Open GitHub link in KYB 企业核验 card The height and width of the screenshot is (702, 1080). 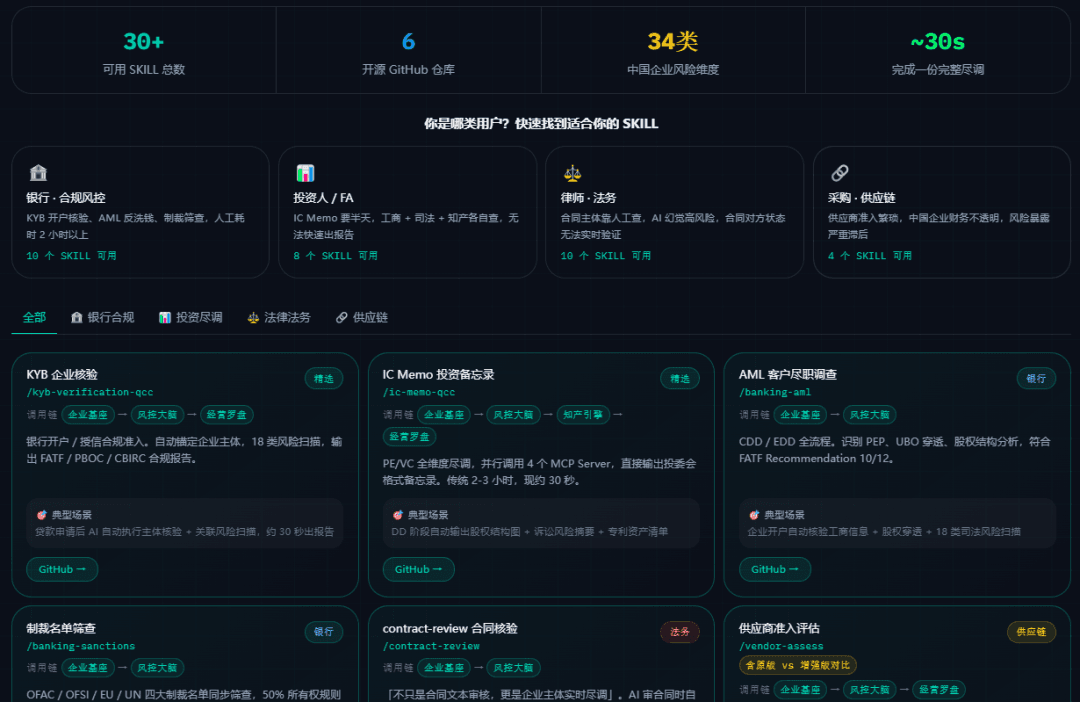coord(62,569)
